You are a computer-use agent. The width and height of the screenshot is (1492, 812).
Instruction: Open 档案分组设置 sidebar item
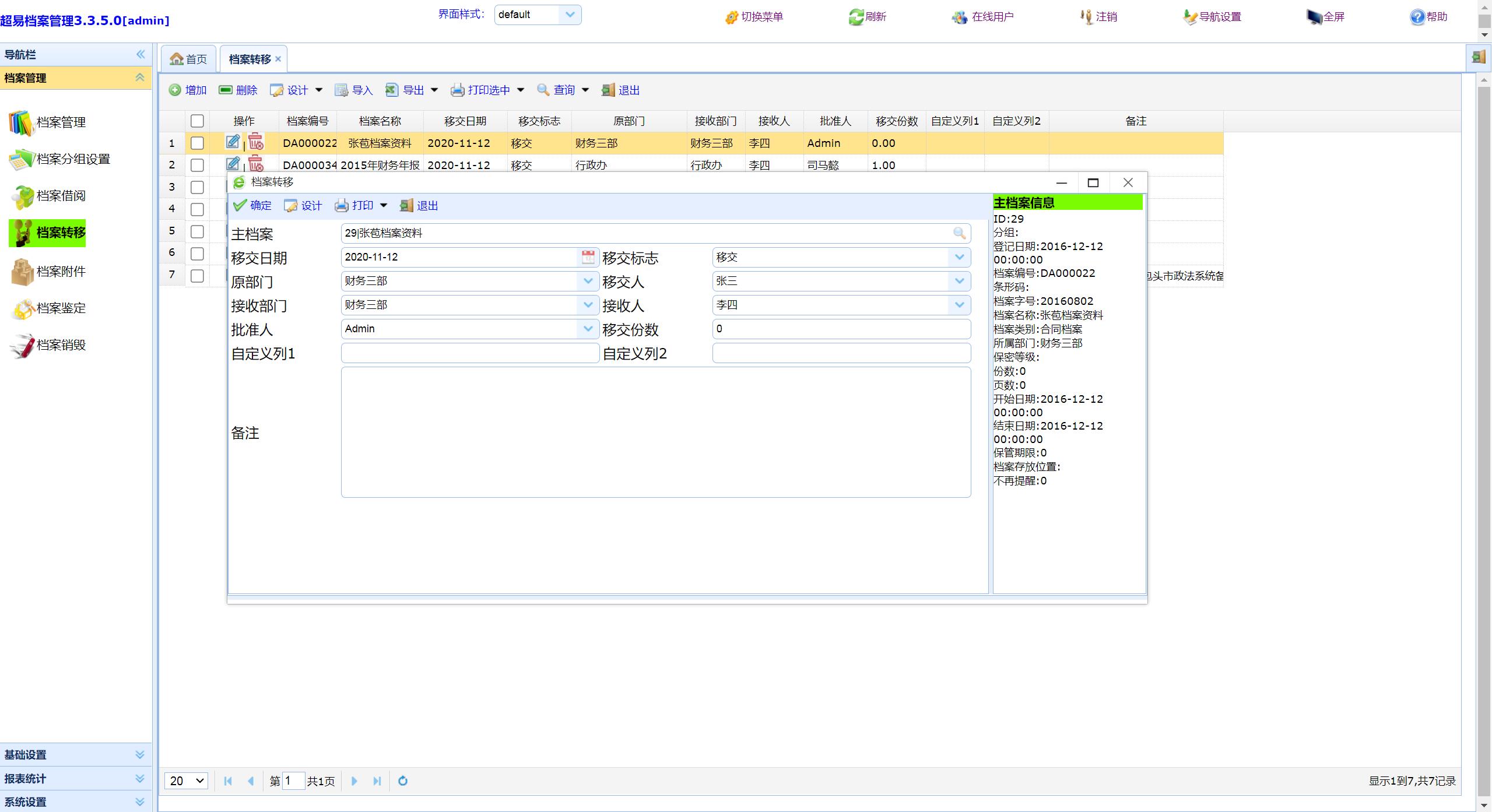click(x=60, y=159)
